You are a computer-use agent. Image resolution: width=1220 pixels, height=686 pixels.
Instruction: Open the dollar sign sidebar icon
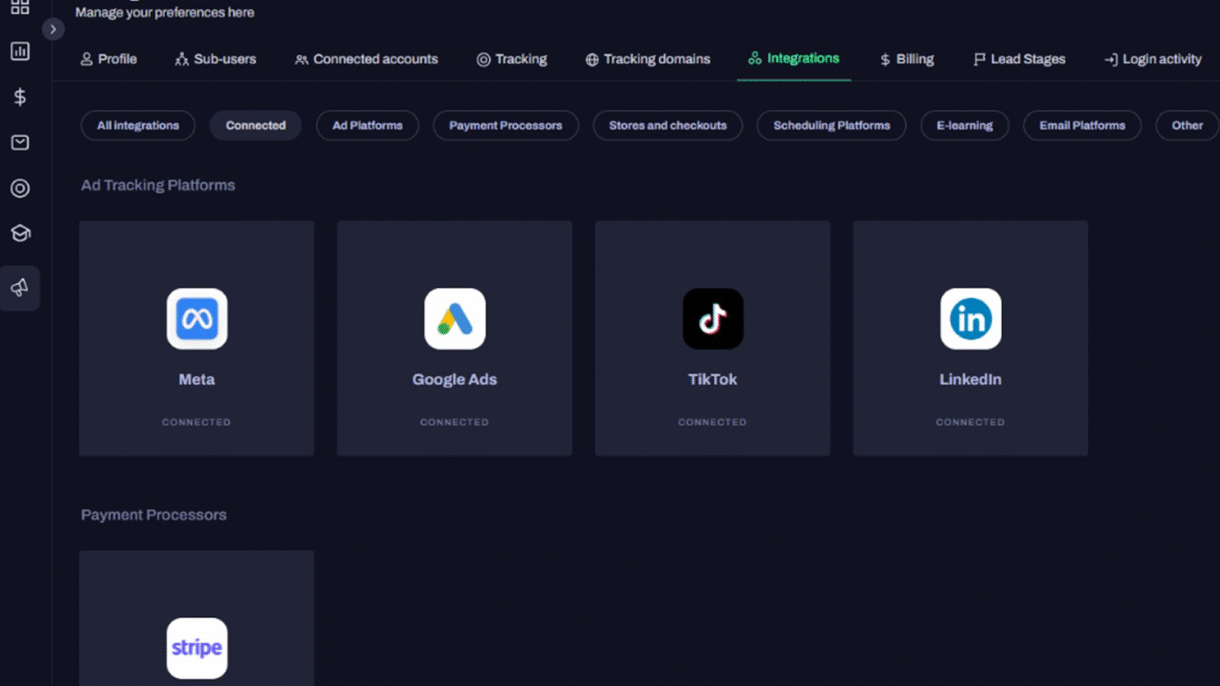click(x=20, y=97)
